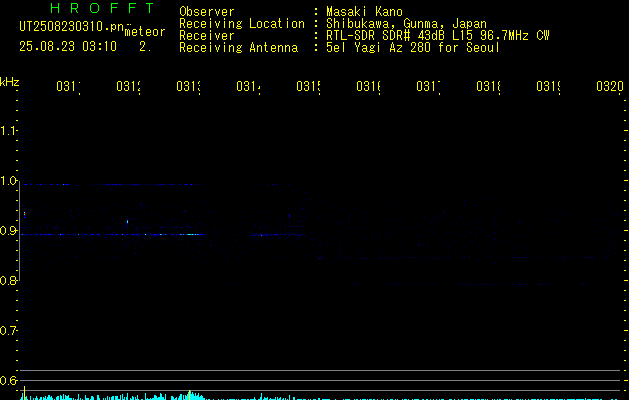
Task: Click the 0314 time marker
Action: 248,86
